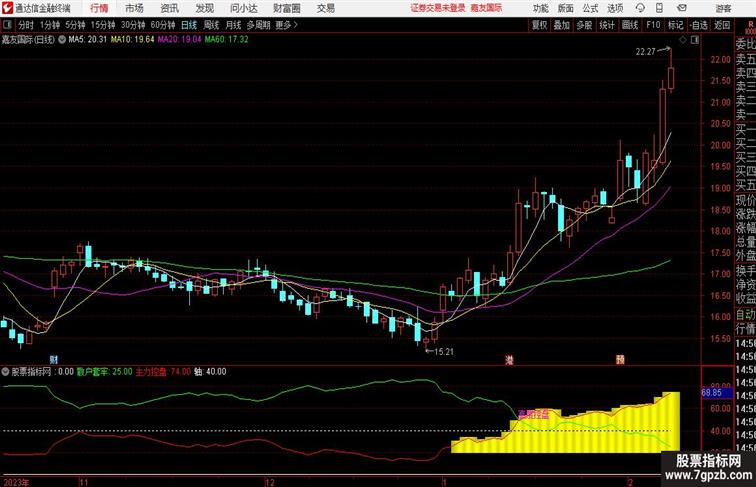Click the 预 event marker below chart
756x487 pixels.
[620, 360]
